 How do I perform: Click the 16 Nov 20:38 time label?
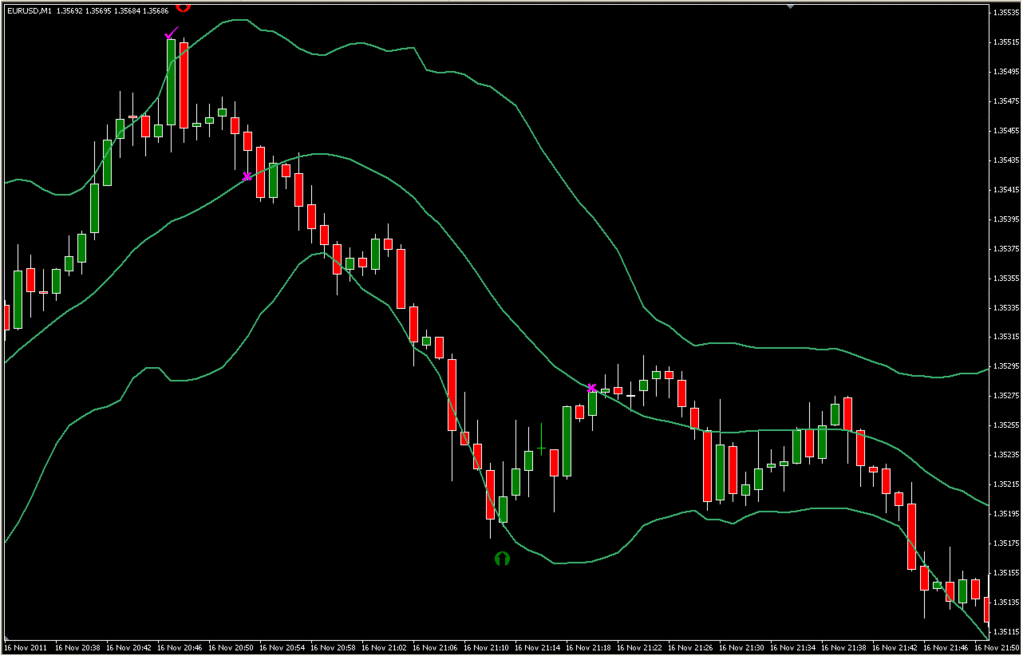tap(77, 649)
